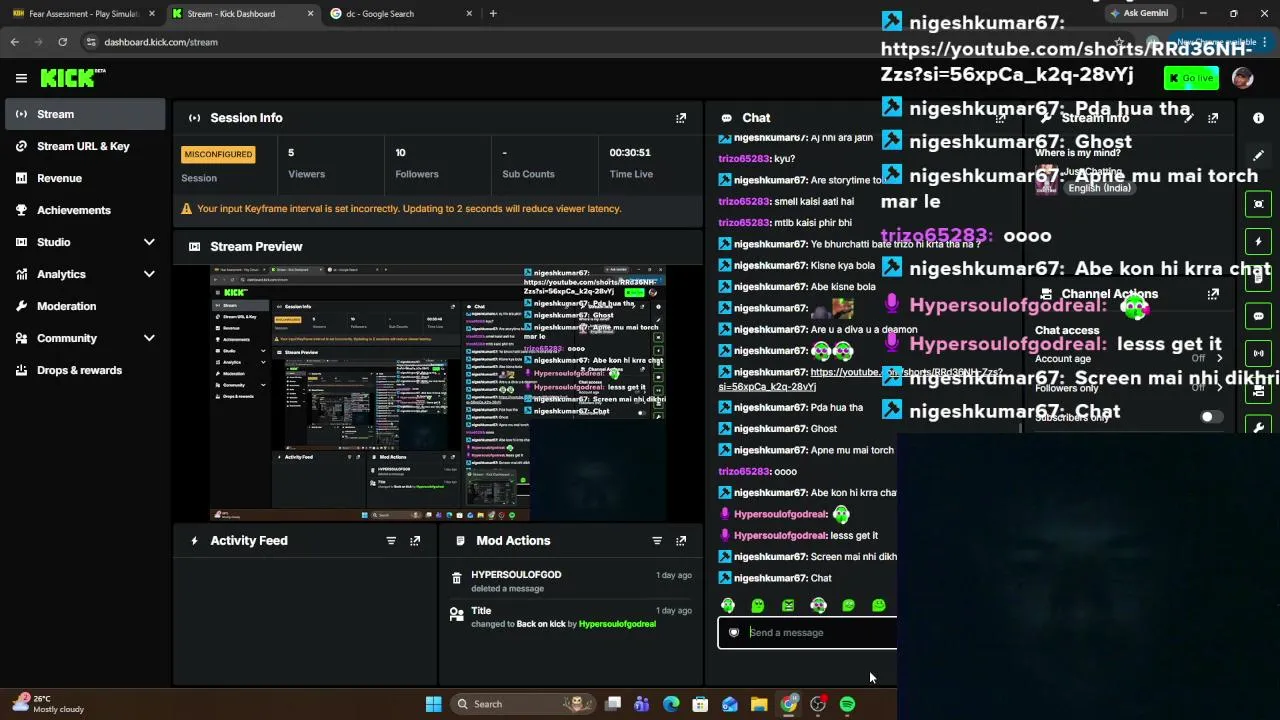Filter the Activity Feed

coord(391,541)
